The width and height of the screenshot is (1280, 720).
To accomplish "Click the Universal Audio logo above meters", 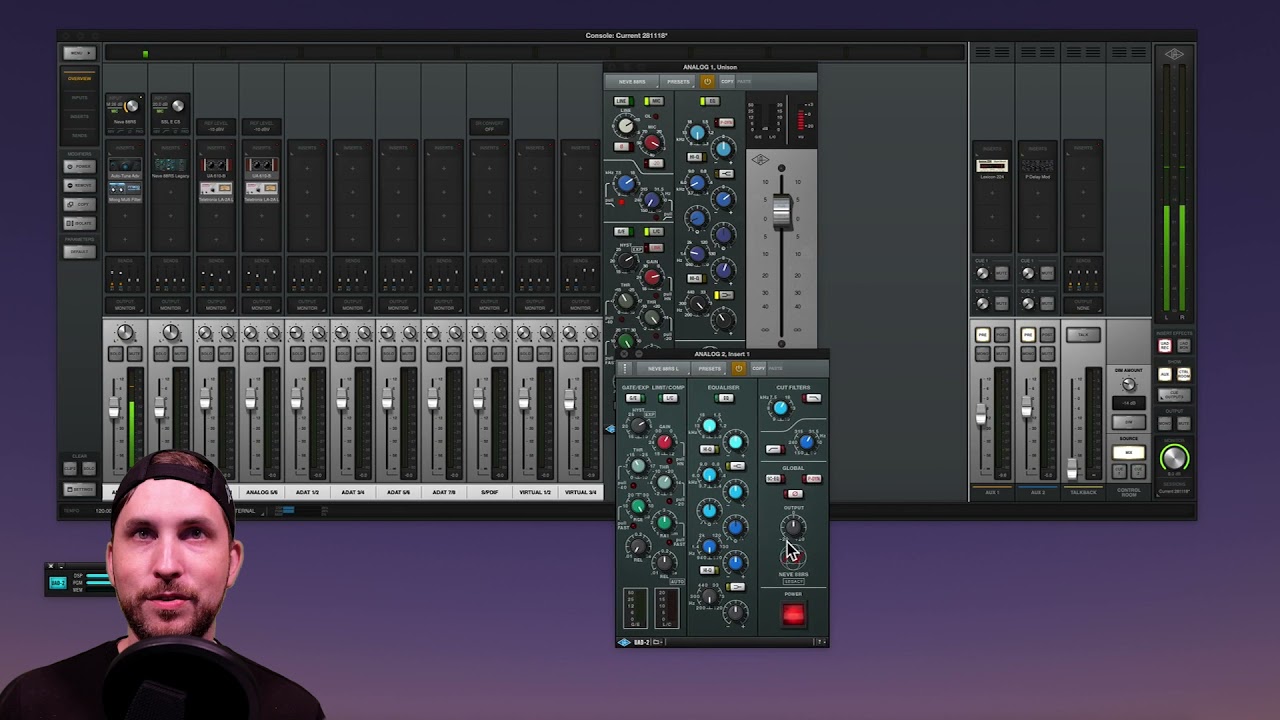I will click(1174, 55).
